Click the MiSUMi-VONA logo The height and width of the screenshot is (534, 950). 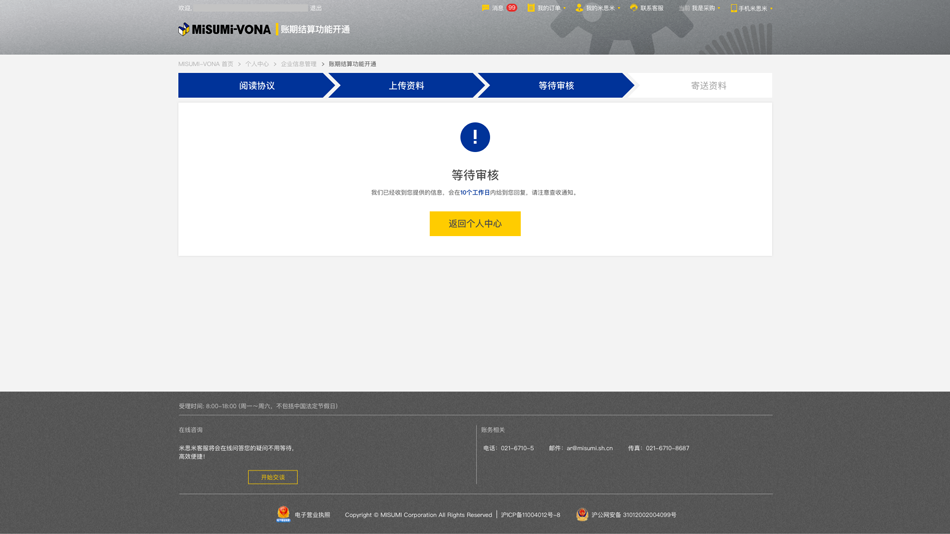coord(225,30)
